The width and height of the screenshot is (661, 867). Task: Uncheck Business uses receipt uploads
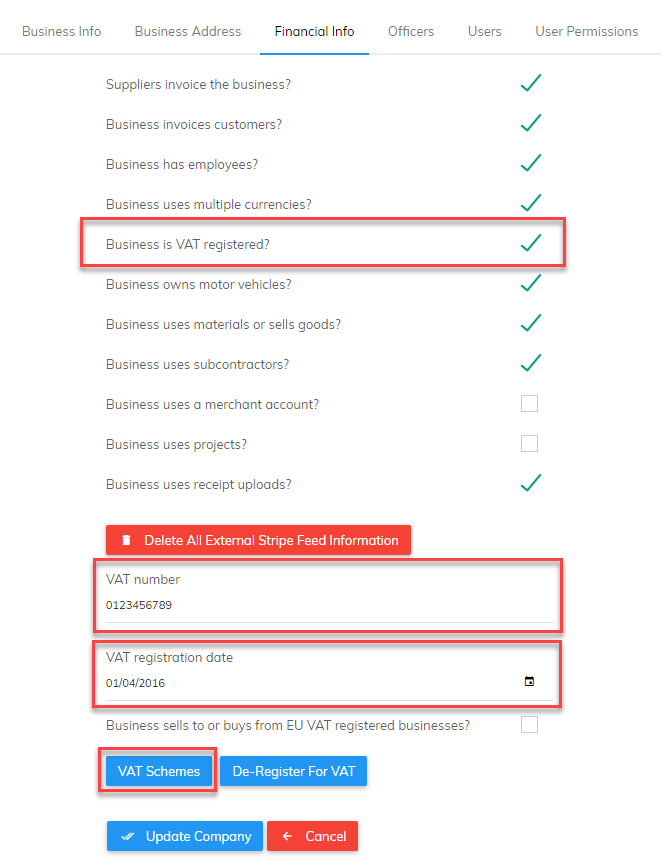530,483
